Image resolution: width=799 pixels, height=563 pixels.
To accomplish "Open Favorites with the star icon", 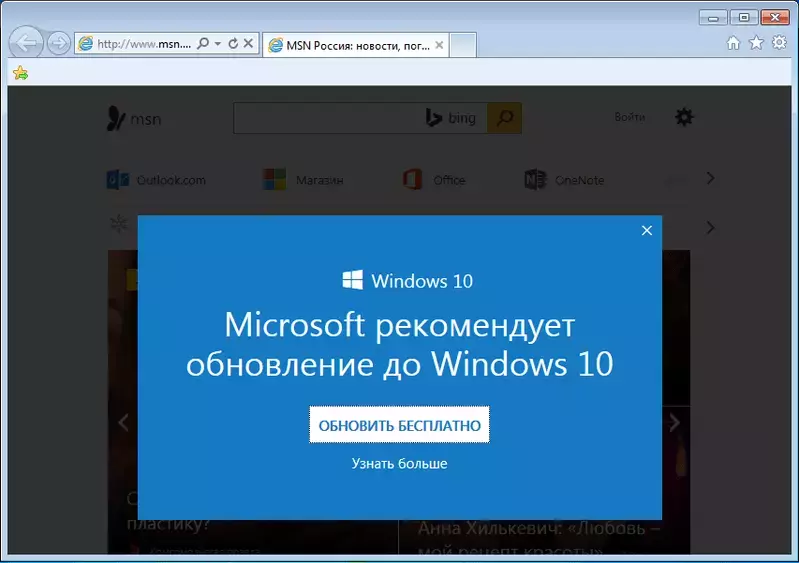I will (756, 43).
